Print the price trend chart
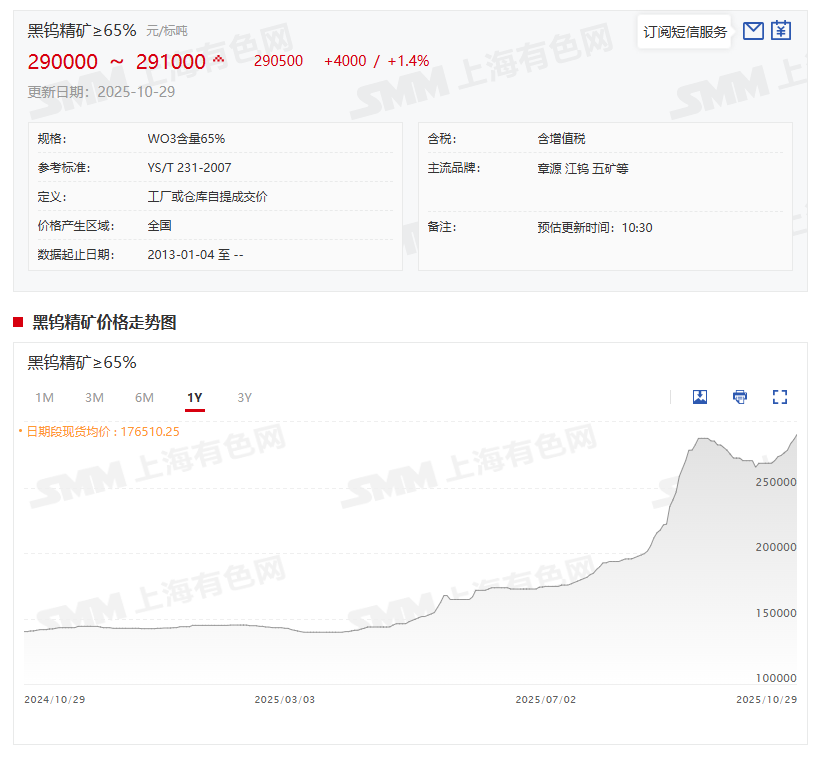This screenshot has height=757, width=820. 740,397
